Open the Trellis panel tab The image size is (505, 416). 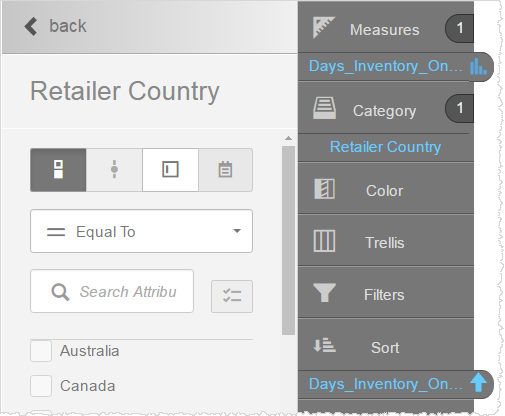click(x=386, y=242)
